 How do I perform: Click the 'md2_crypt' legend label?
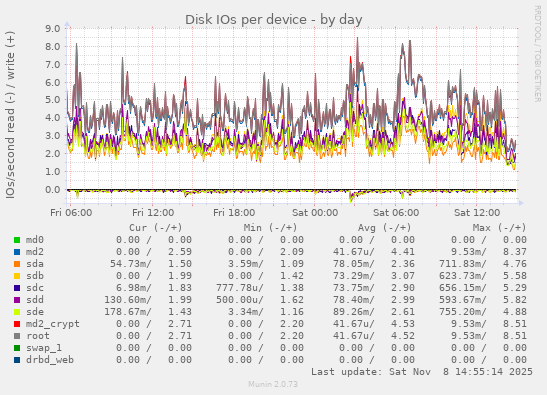coord(53,324)
